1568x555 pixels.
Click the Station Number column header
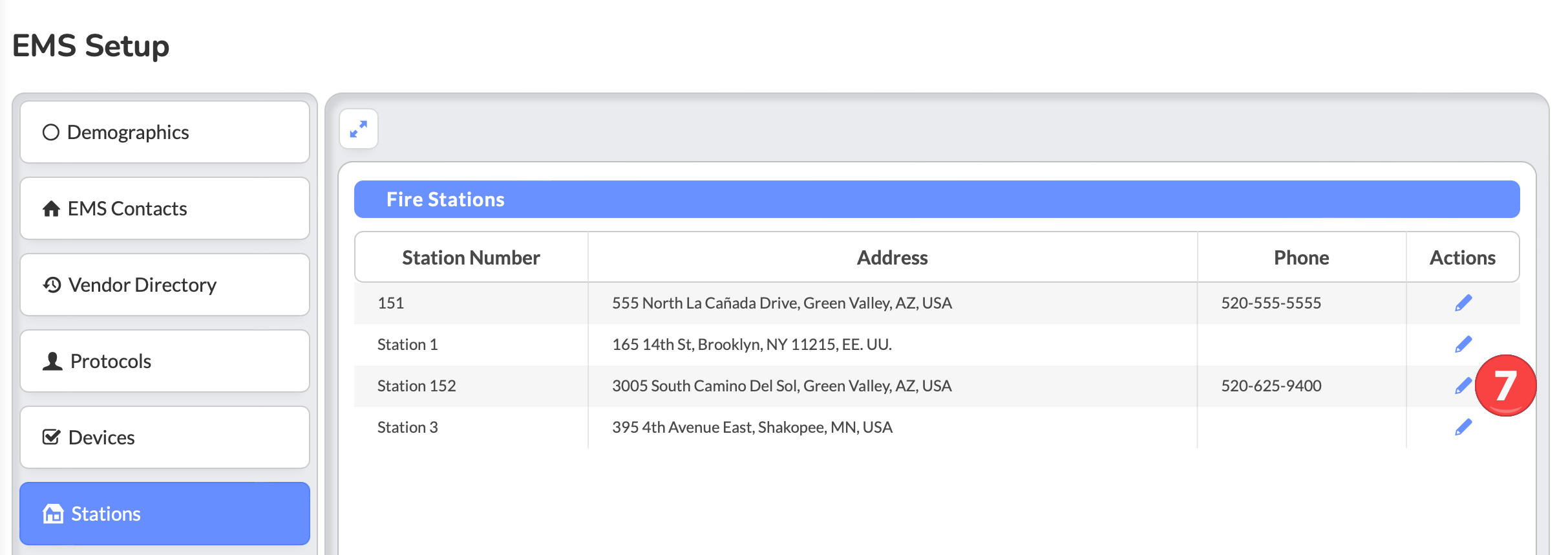(471, 257)
